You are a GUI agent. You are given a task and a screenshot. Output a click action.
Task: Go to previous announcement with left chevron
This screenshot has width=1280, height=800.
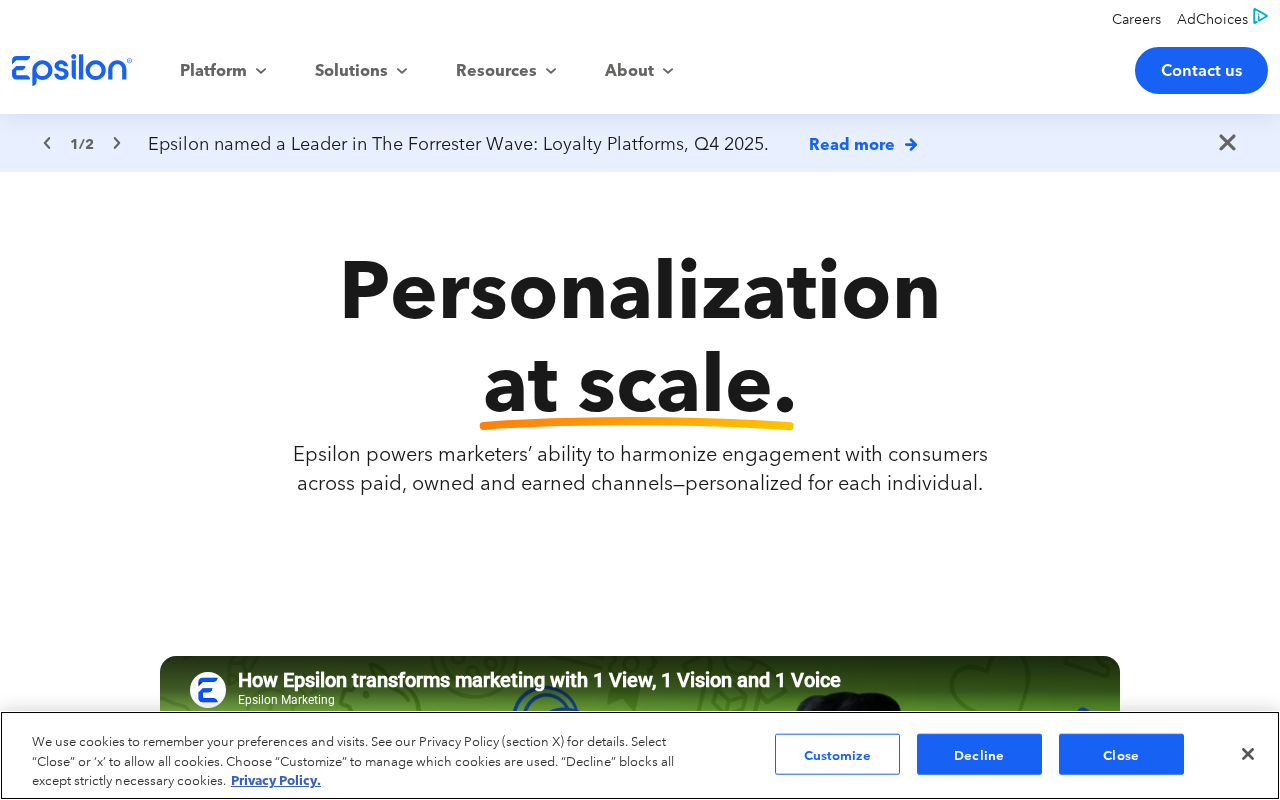pyautogui.click(x=47, y=143)
